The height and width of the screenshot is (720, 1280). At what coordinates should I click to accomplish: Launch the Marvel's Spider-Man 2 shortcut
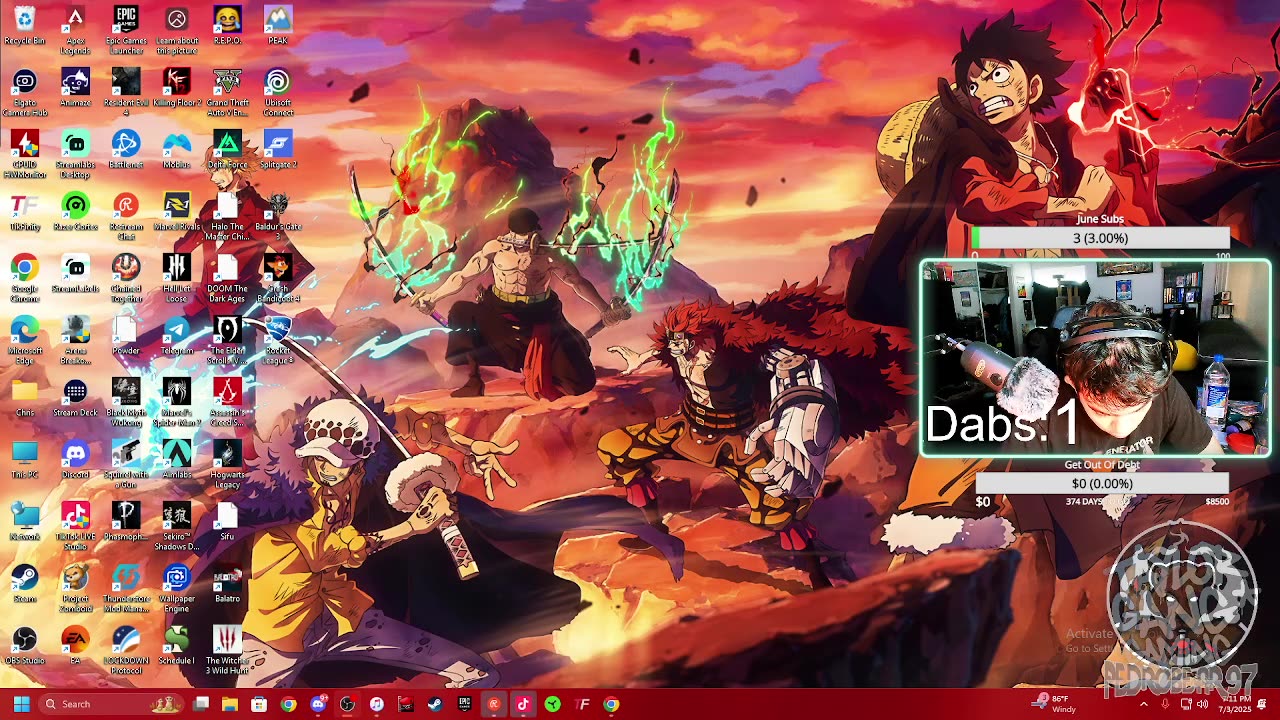click(x=177, y=402)
